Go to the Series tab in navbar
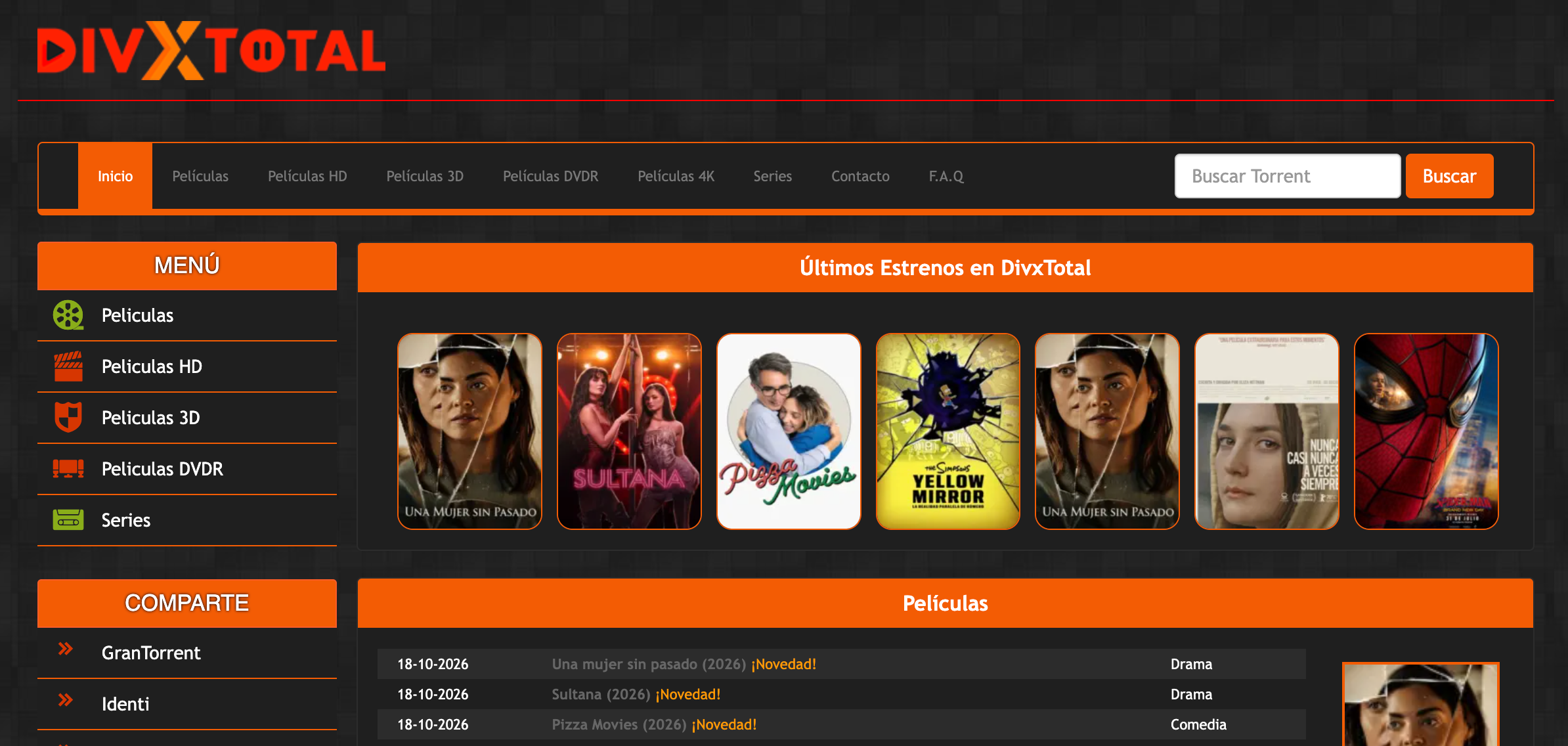 [x=772, y=176]
